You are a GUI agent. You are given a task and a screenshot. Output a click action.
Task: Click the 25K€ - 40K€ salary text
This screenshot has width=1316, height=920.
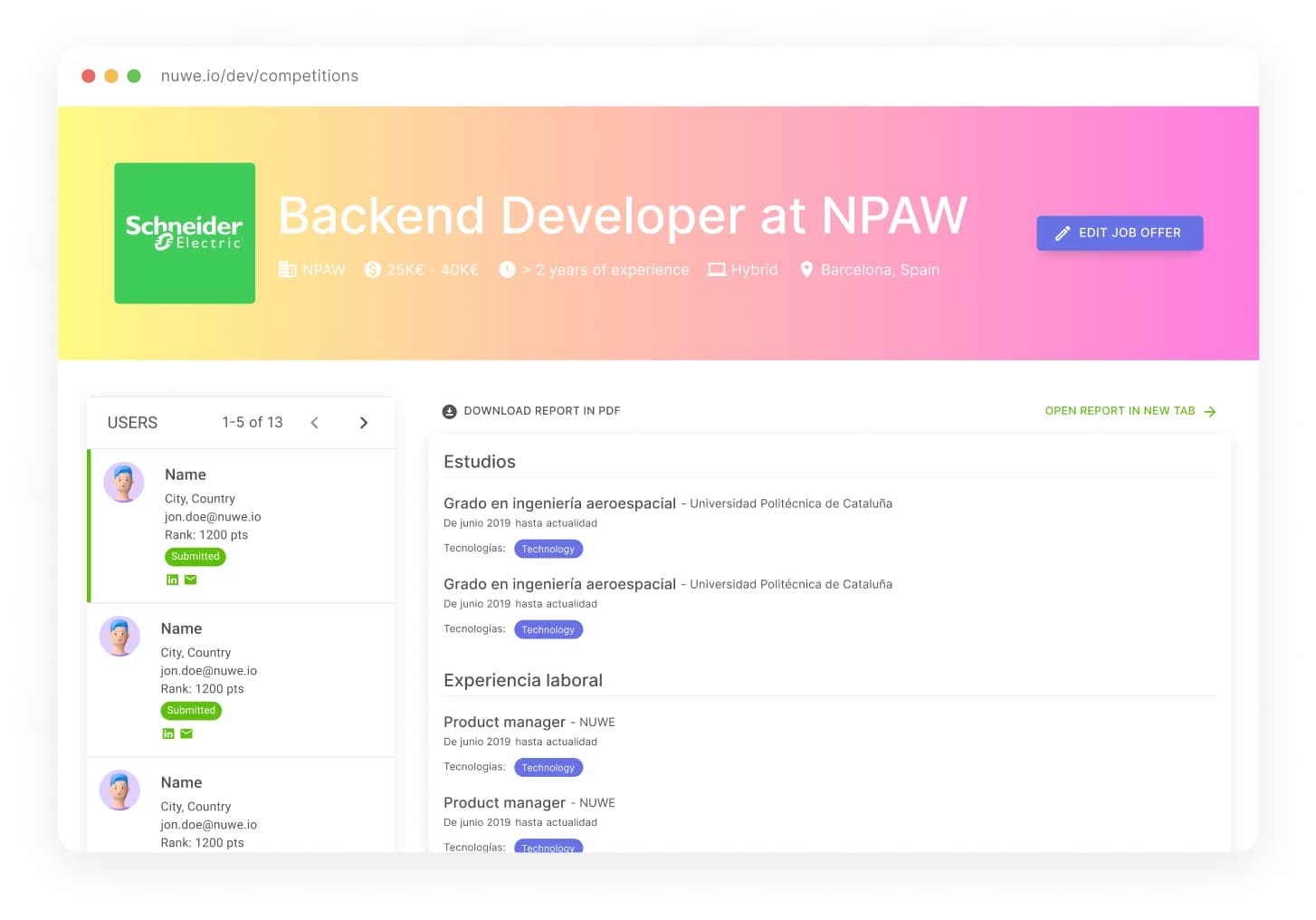tap(433, 270)
